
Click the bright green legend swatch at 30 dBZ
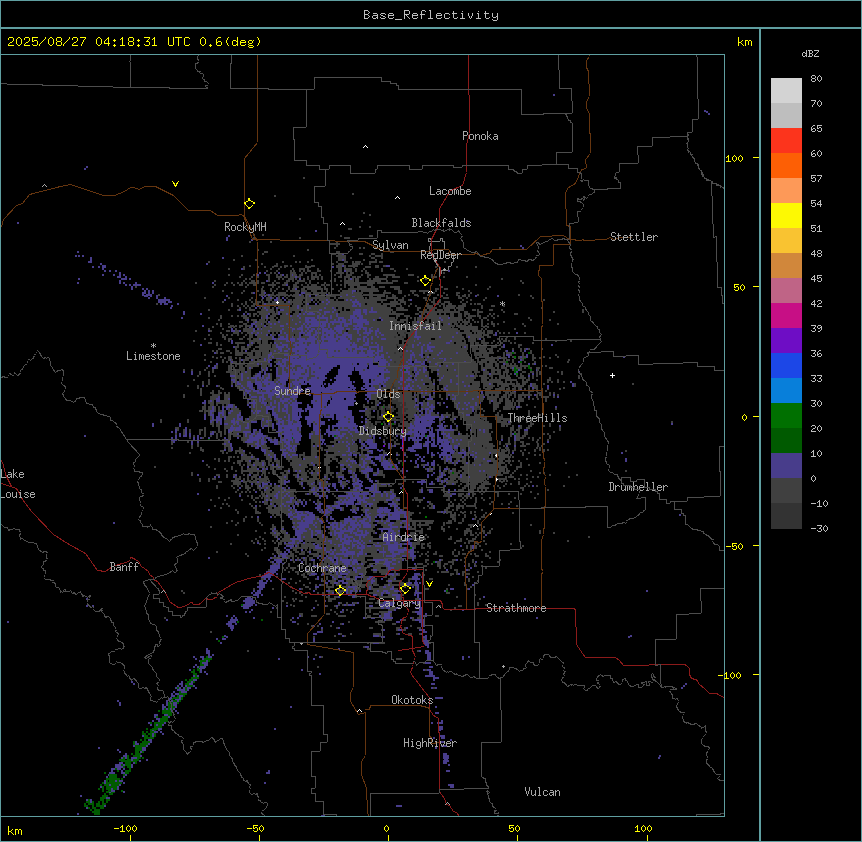pyautogui.click(x=786, y=416)
